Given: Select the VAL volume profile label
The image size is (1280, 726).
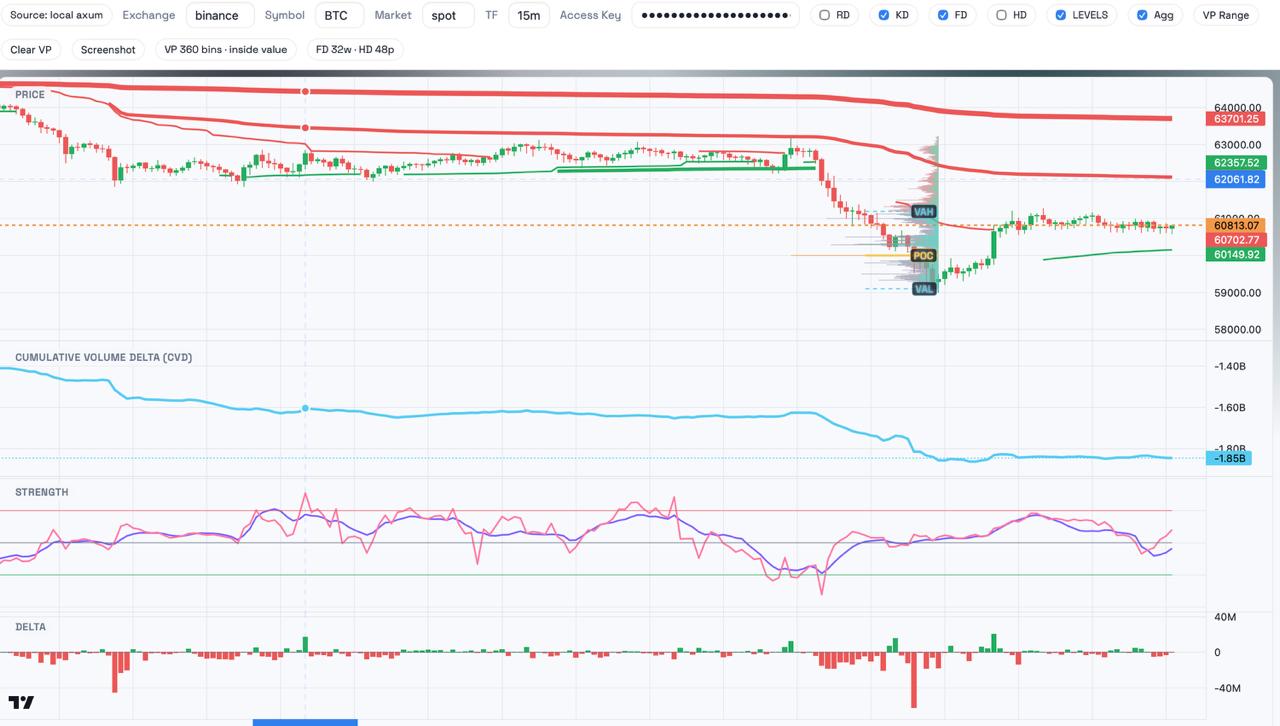Looking at the screenshot, I should point(924,288).
